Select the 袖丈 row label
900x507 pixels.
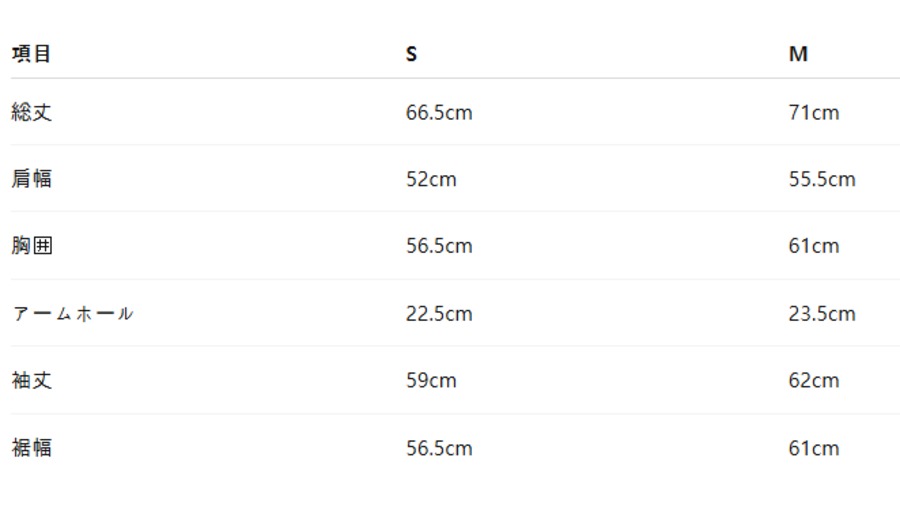31,380
